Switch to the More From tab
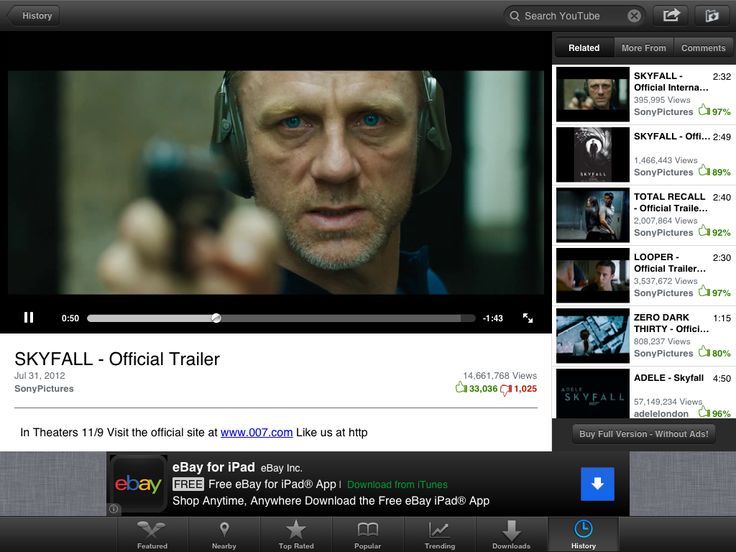The image size is (736, 552). 643,48
